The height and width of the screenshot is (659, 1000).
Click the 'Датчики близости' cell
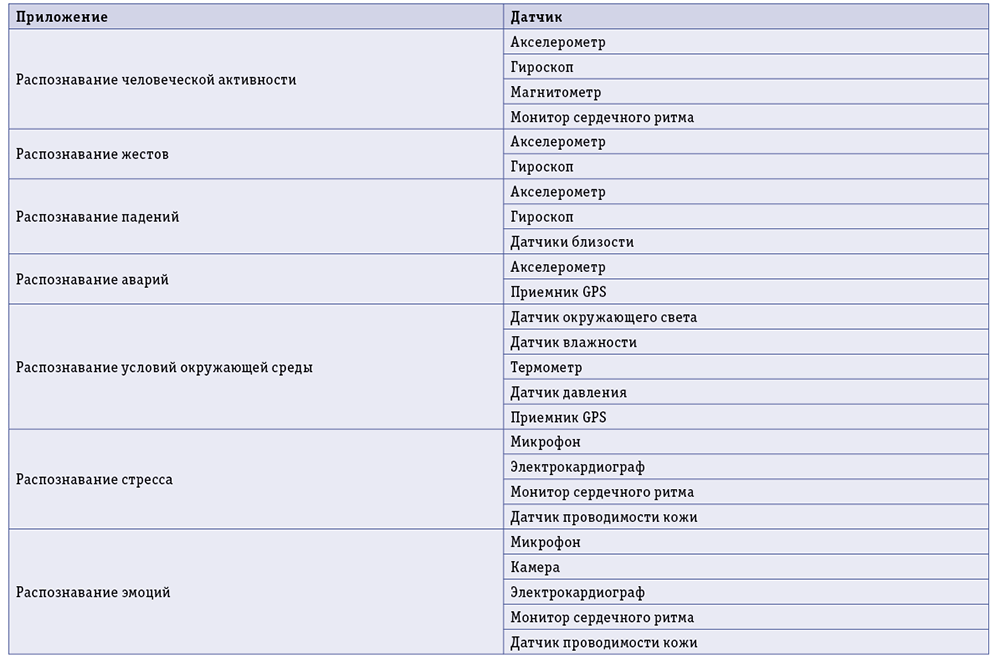746,242
